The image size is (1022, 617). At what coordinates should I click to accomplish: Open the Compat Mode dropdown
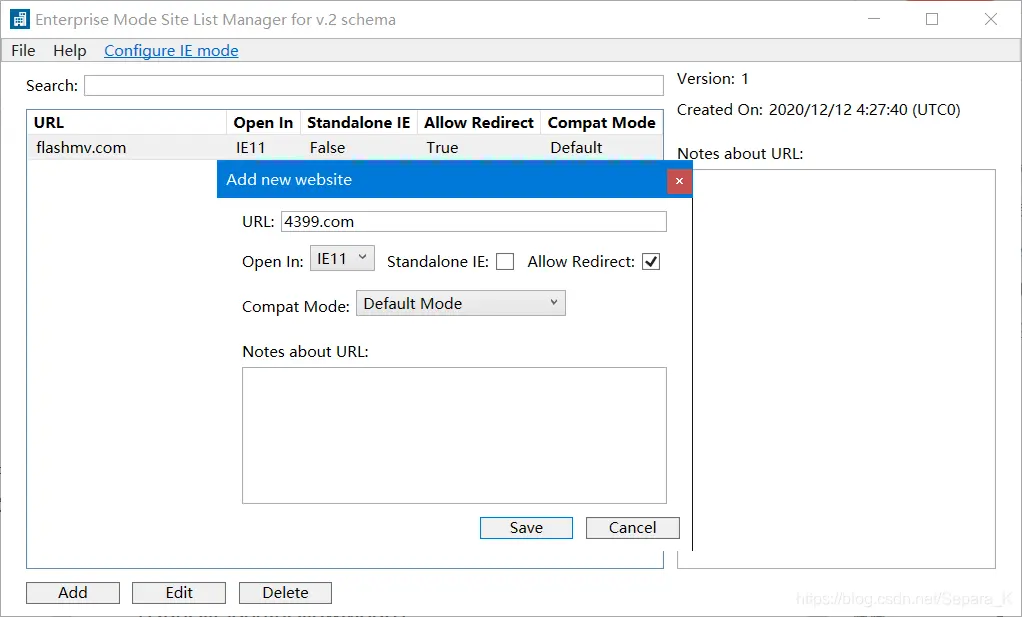click(460, 304)
